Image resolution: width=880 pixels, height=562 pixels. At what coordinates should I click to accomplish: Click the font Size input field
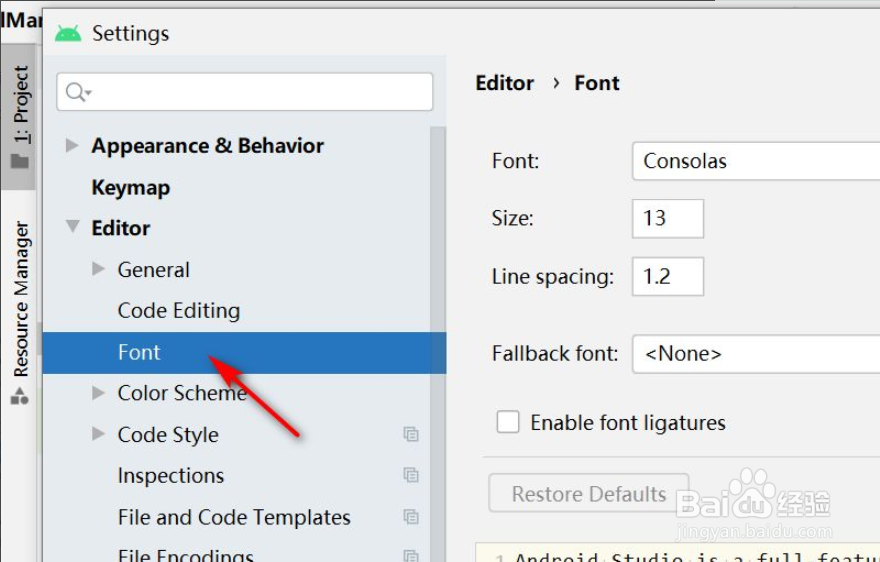[x=667, y=218]
